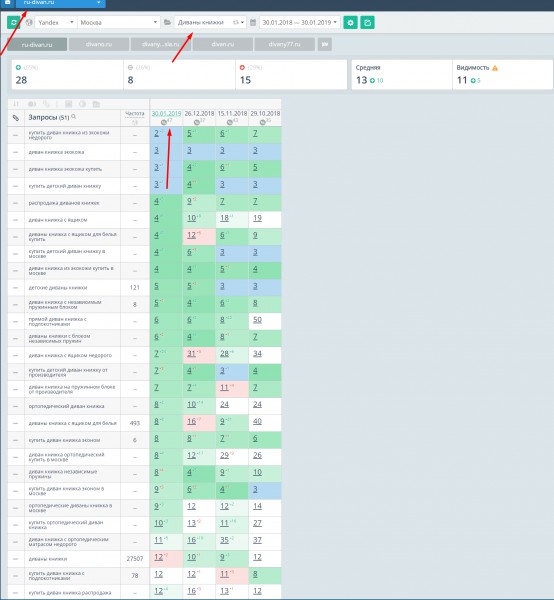Click the sort arrows icon in table toolbar

tap(16, 104)
